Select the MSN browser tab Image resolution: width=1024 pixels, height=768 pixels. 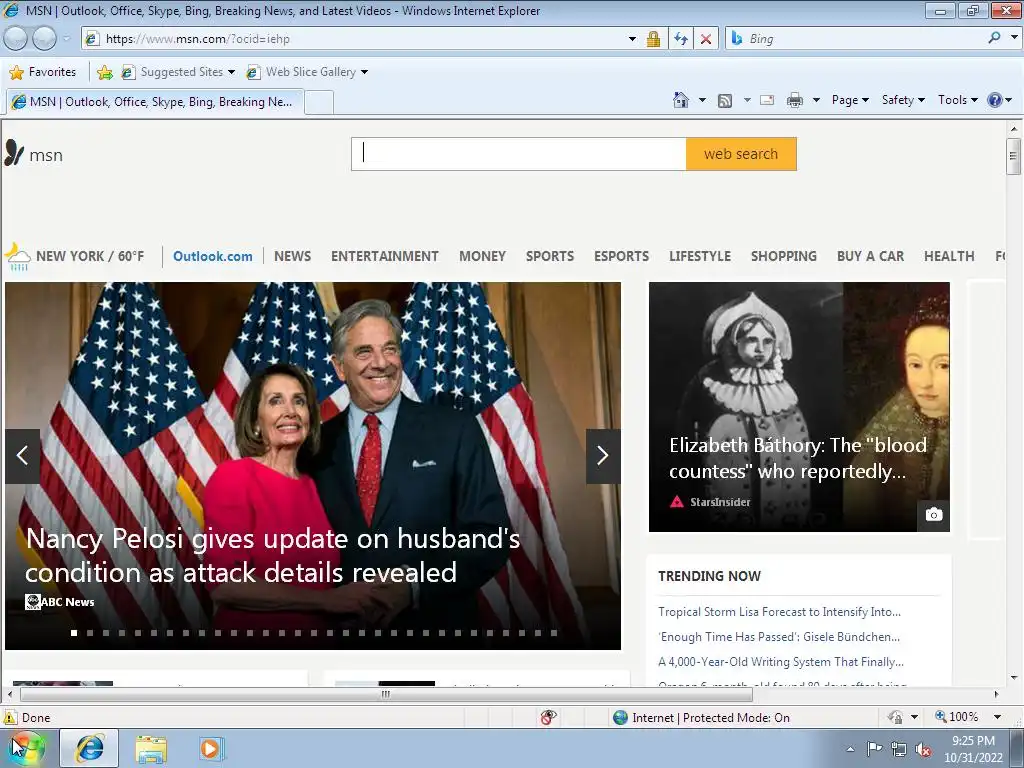155,102
